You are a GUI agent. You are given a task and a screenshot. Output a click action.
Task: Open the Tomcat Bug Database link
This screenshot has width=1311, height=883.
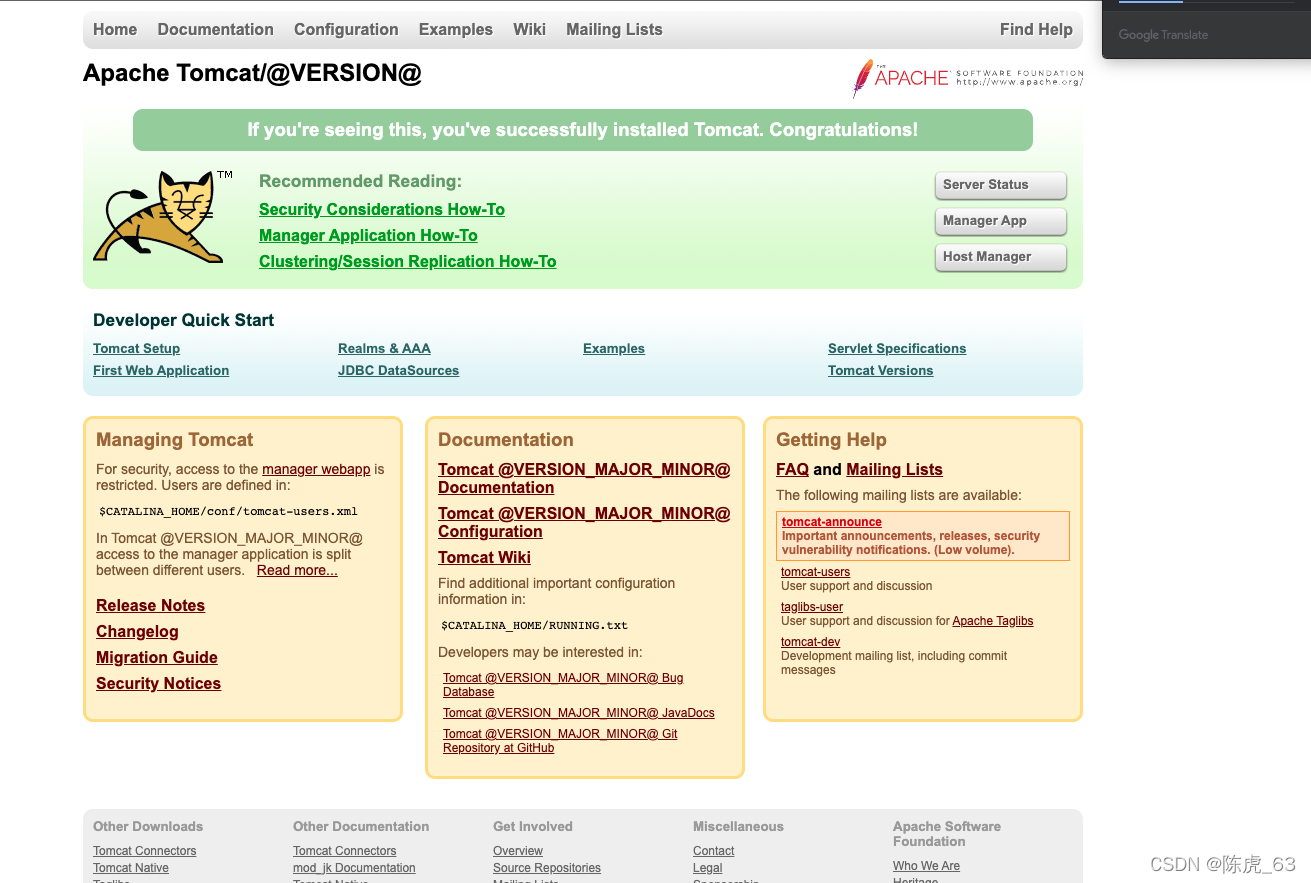pos(563,684)
